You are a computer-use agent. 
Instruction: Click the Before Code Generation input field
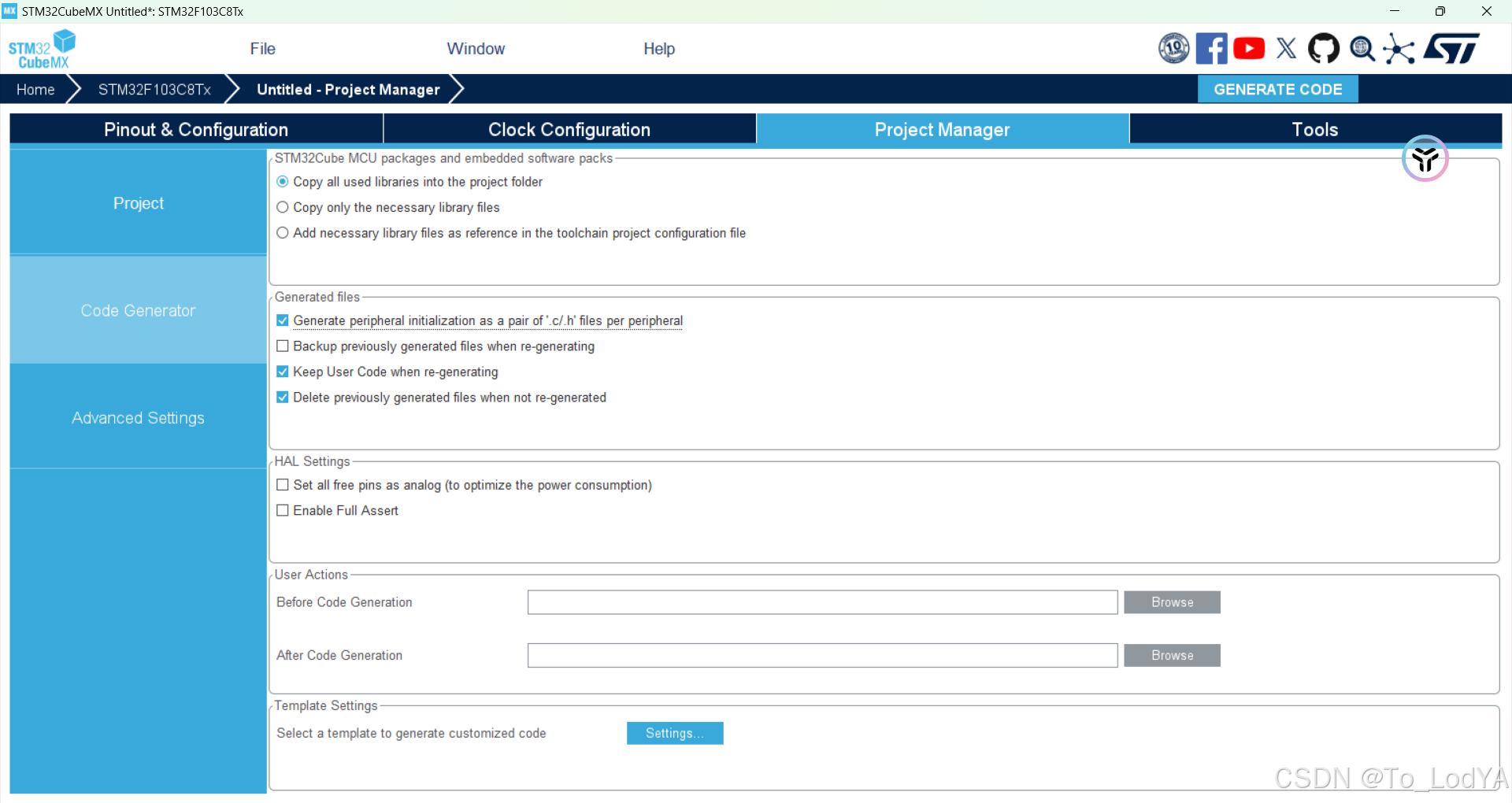(822, 602)
